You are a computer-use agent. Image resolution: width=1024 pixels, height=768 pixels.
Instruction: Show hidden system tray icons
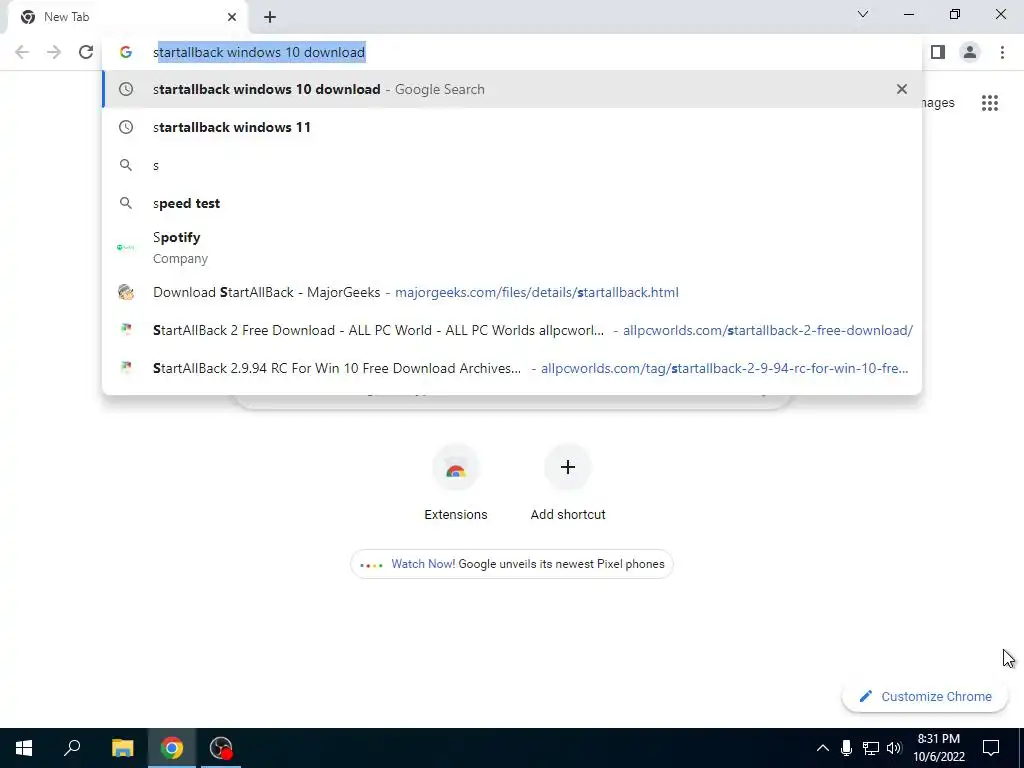[x=823, y=748]
